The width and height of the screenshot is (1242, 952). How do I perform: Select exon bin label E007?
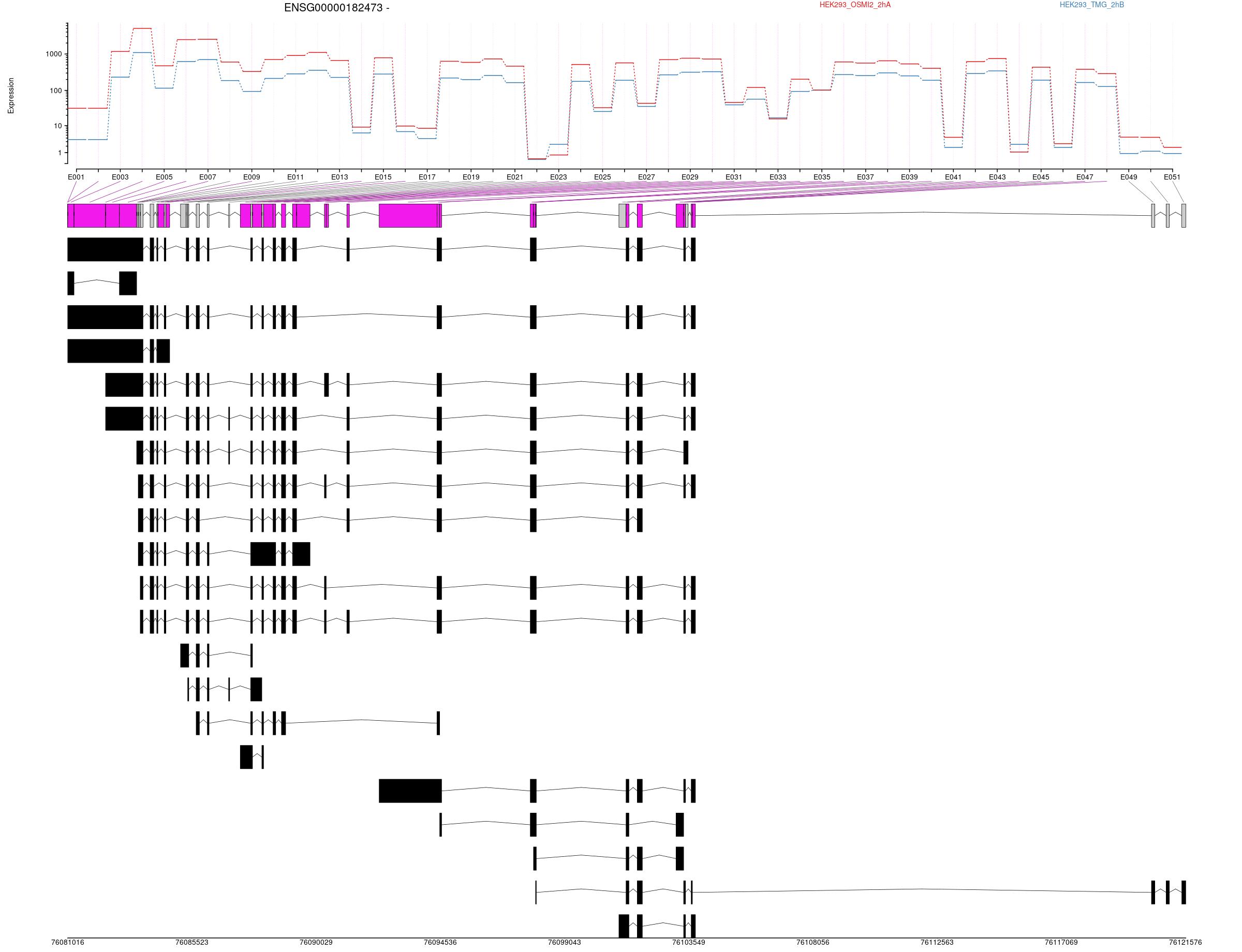(208, 177)
